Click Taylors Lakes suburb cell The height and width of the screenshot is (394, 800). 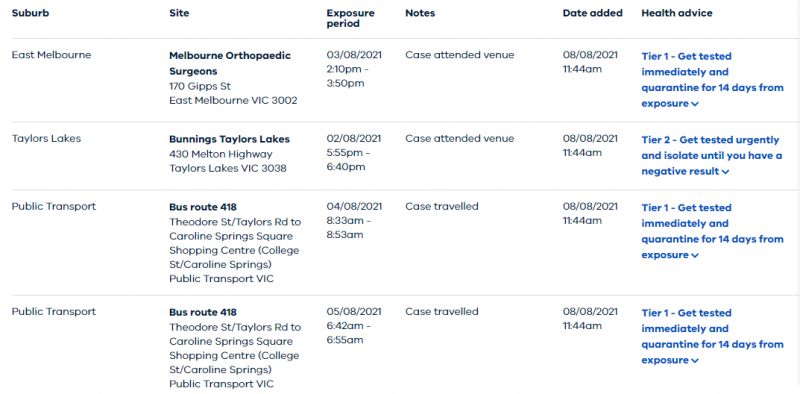[46, 138]
